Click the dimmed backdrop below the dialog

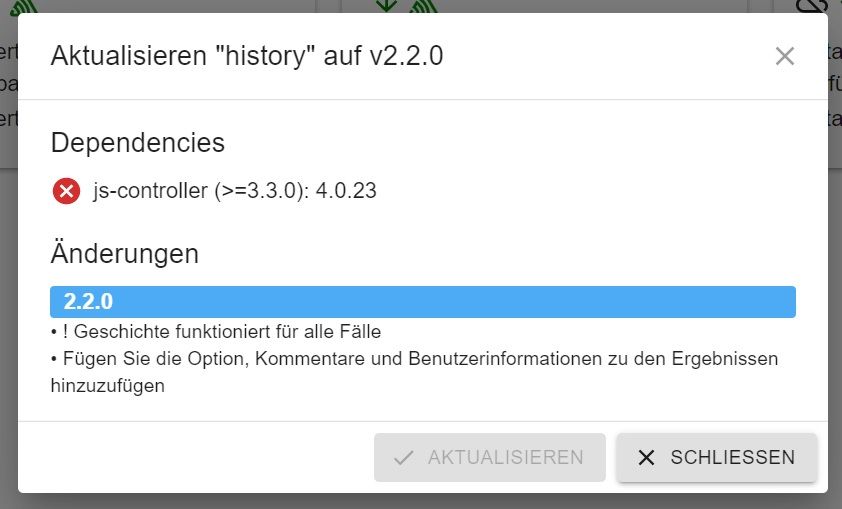[x=420, y=501]
